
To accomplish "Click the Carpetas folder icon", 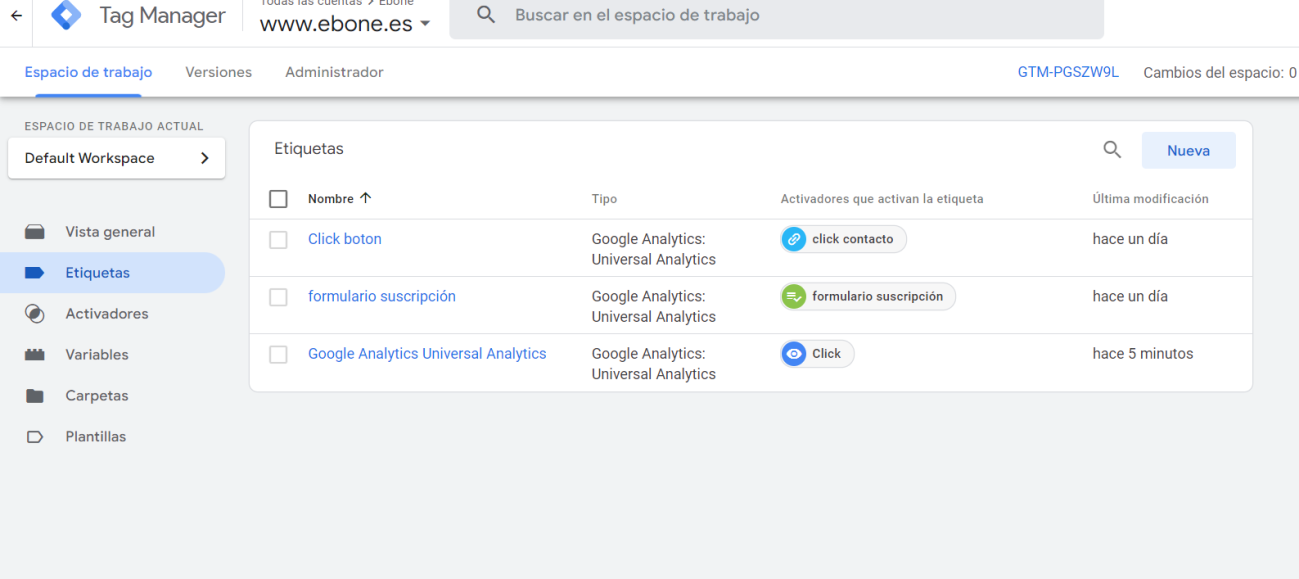I will point(35,396).
